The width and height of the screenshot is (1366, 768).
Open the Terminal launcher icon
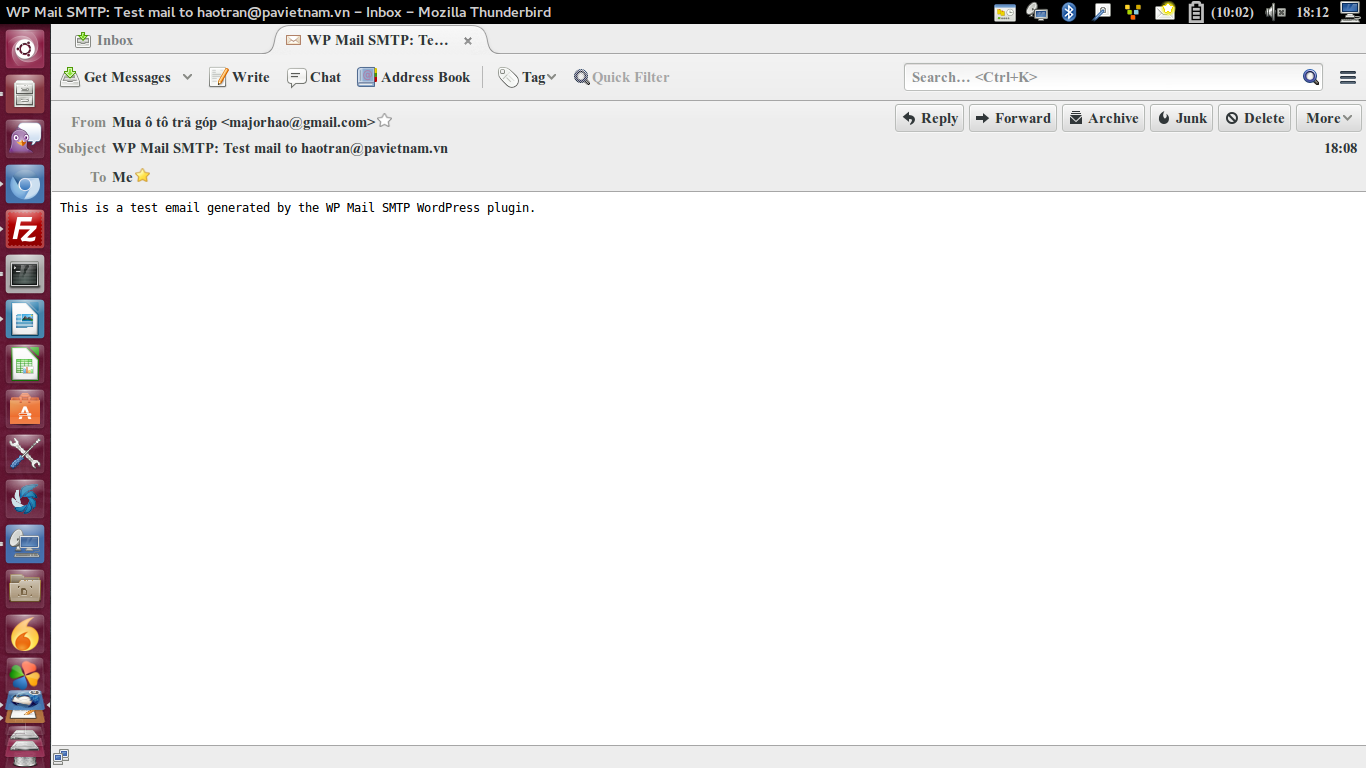point(25,274)
